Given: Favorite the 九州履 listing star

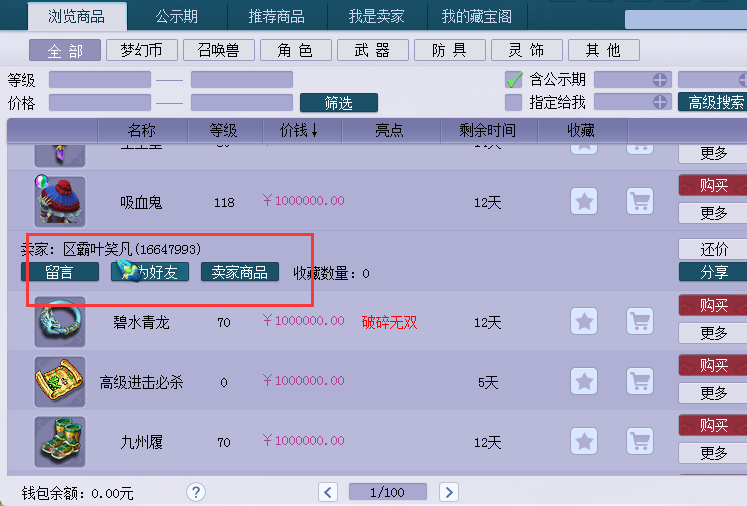Looking at the screenshot, I should pos(584,441).
